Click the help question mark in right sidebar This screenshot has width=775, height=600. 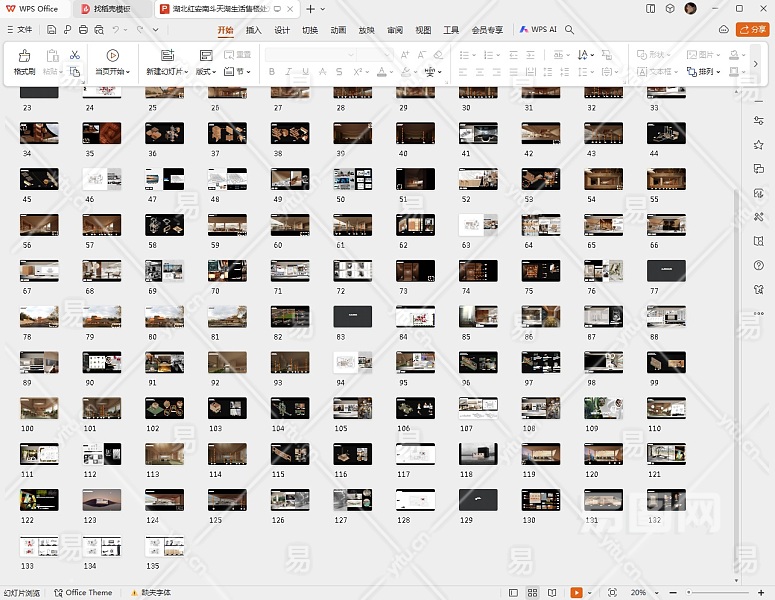[x=759, y=265]
